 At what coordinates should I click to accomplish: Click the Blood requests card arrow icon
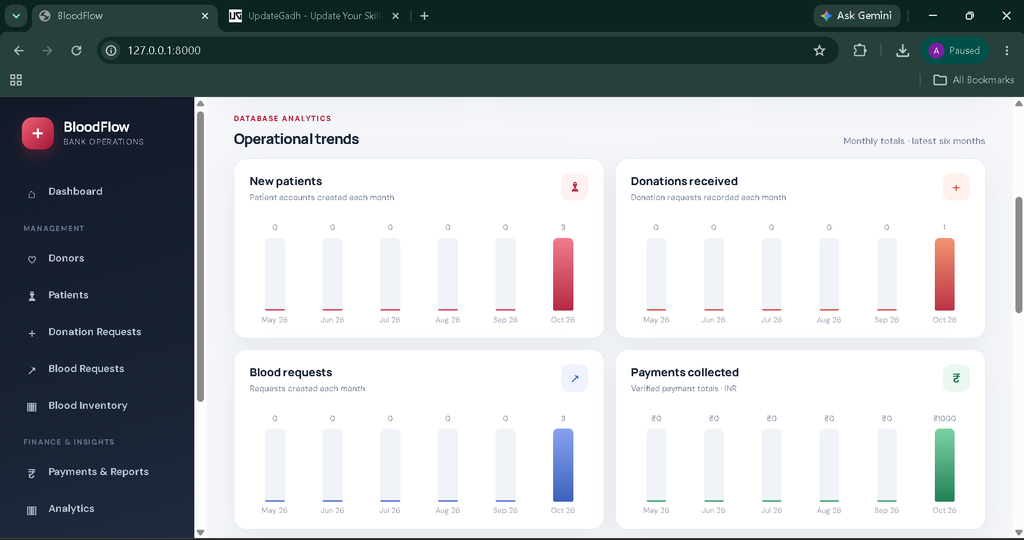[x=575, y=378]
